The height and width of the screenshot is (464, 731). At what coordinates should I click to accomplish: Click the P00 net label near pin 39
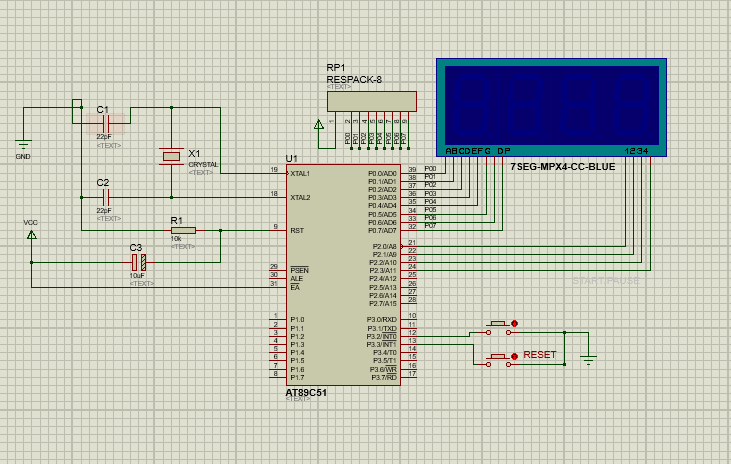tap(430, 169)
